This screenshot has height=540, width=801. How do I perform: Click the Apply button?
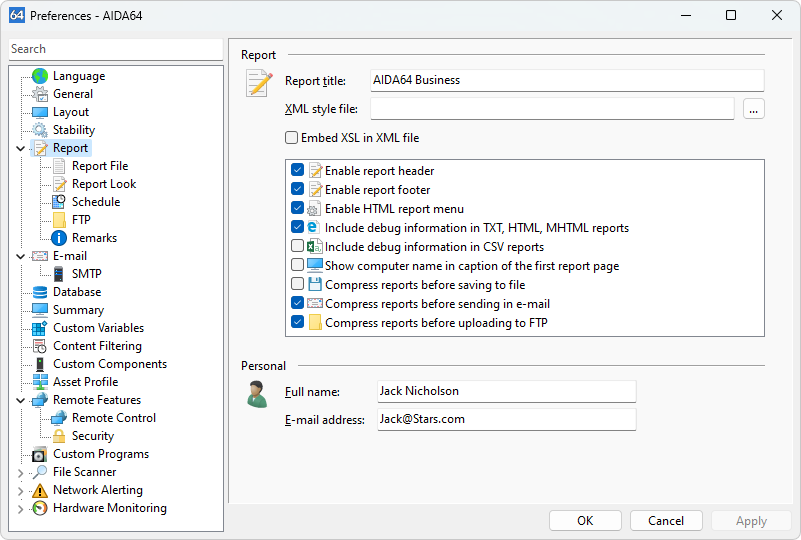751,521
